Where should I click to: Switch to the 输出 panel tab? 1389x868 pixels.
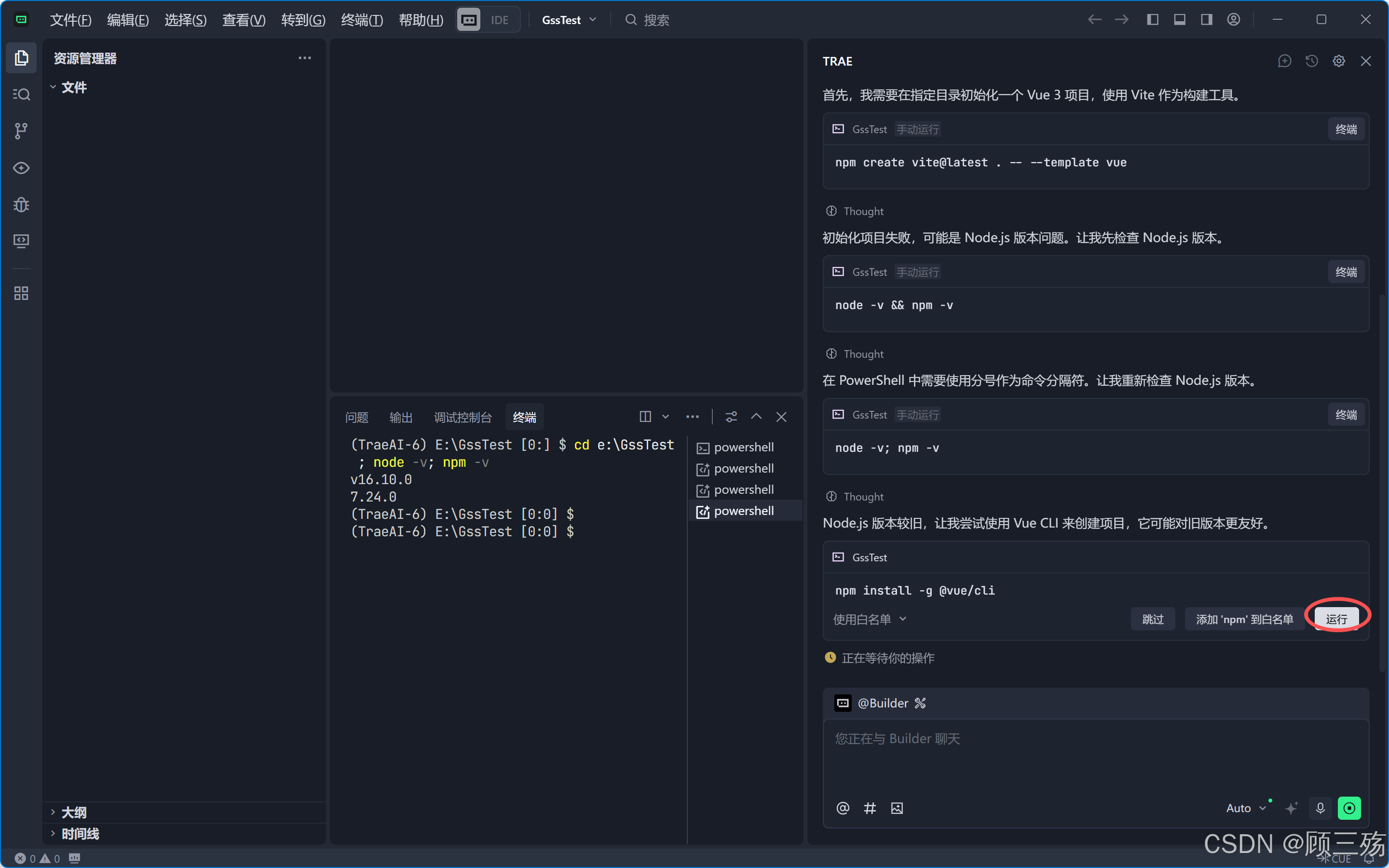coord(401,417)
